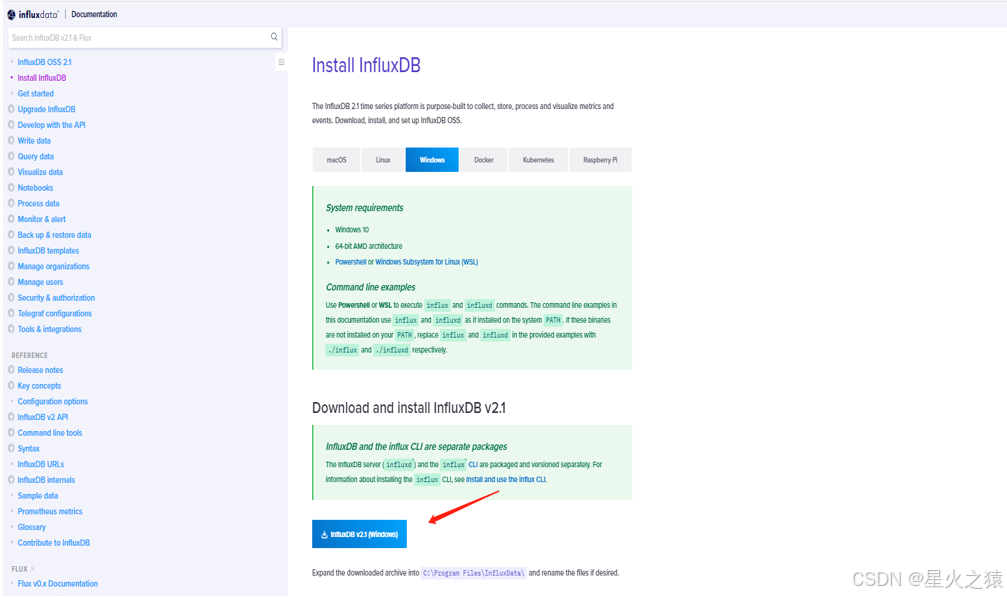Expand the InfluxDB internals section

pyautogui.click(x=11, y=480)
